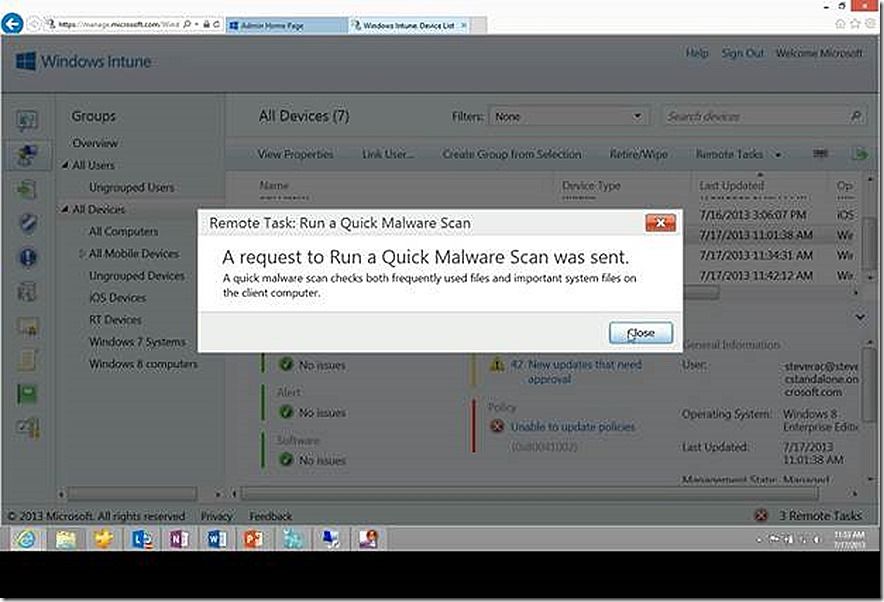
Task: Select iOS Devices in the tree
Action: pyautogui.click(x=117, y=298)
